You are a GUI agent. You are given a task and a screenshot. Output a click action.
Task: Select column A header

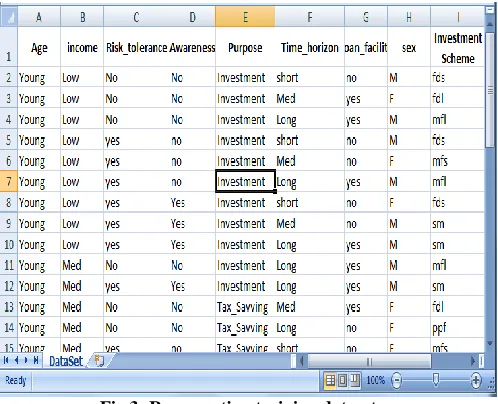(x=39, y=17)
